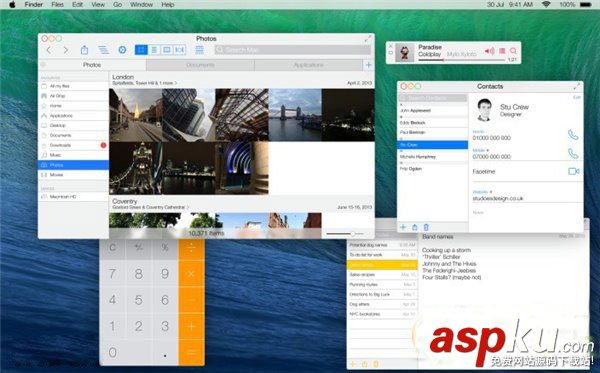Close the mini music player
The height and width of the screenshot is (373, 600).
click(x=391, y=46)
